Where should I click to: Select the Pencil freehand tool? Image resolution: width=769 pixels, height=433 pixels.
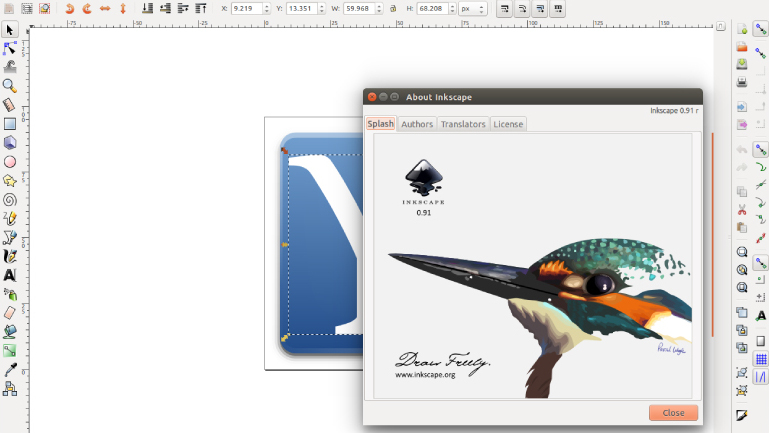(9, 218)
